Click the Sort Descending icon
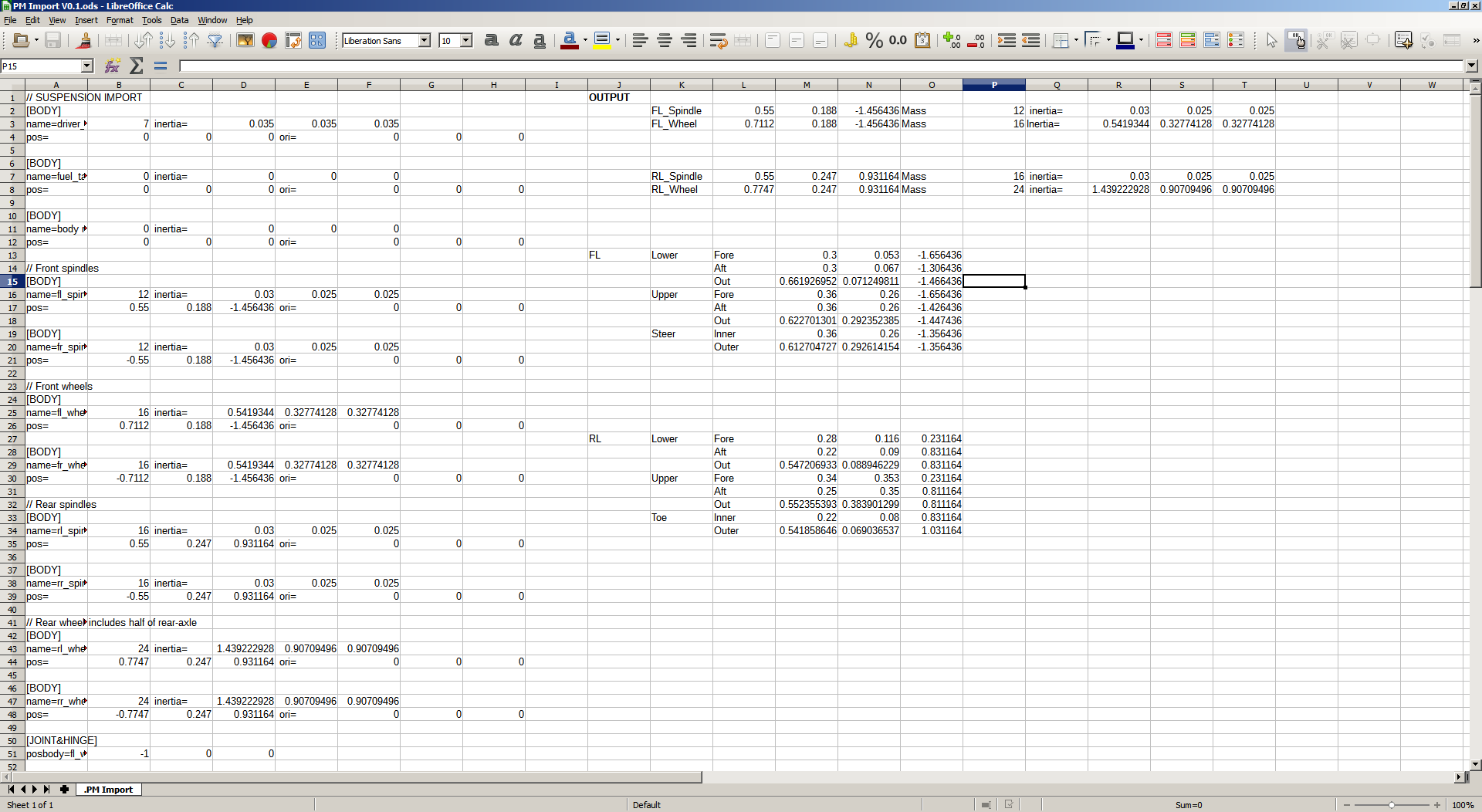The image size is (1482, 812). point(167,40)
